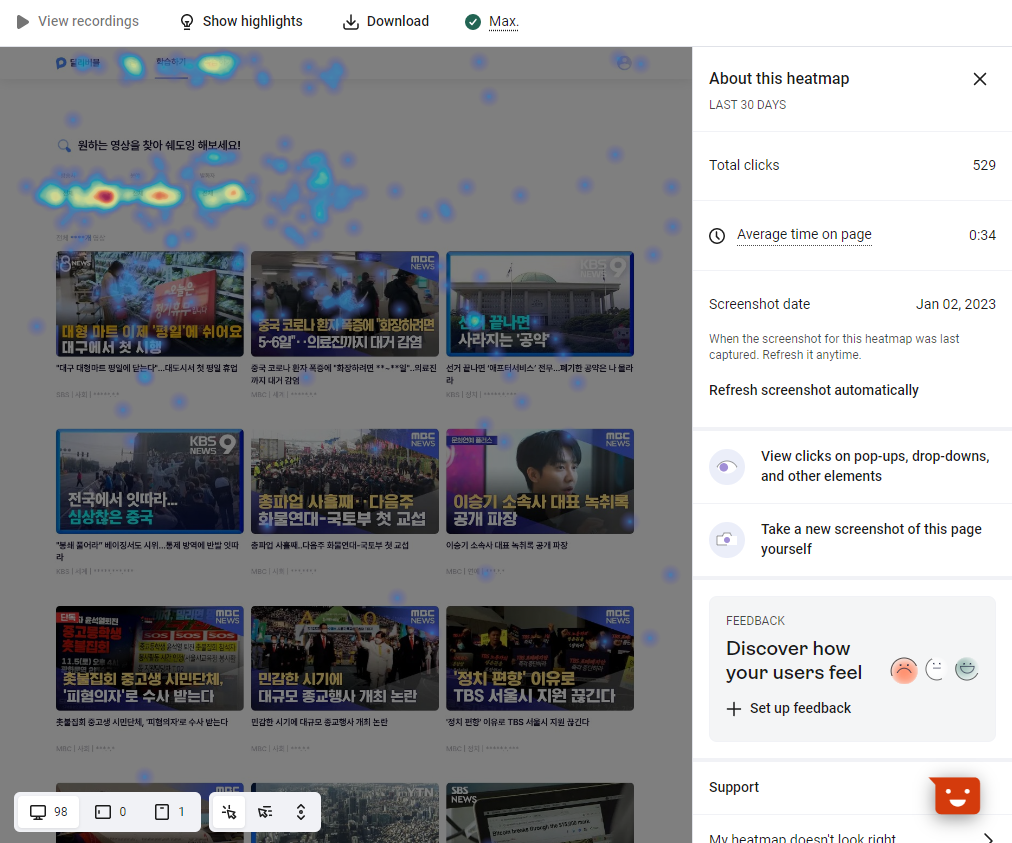Screen dimensions: 1012x843
Task: Open the 대형 마트 SBS news thumbnail
Action: [x=150, y=304]
